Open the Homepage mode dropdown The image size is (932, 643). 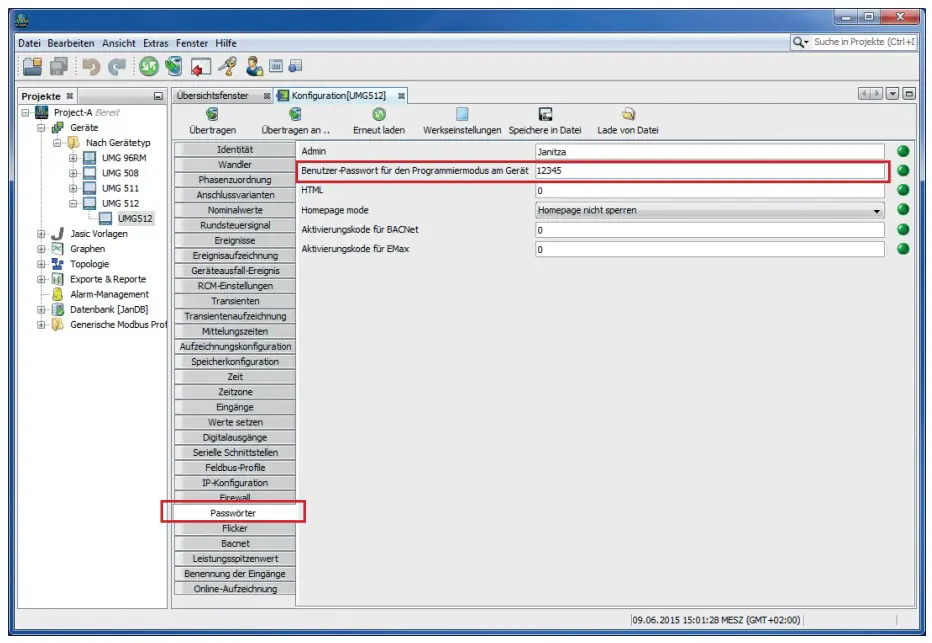[710, 210]
